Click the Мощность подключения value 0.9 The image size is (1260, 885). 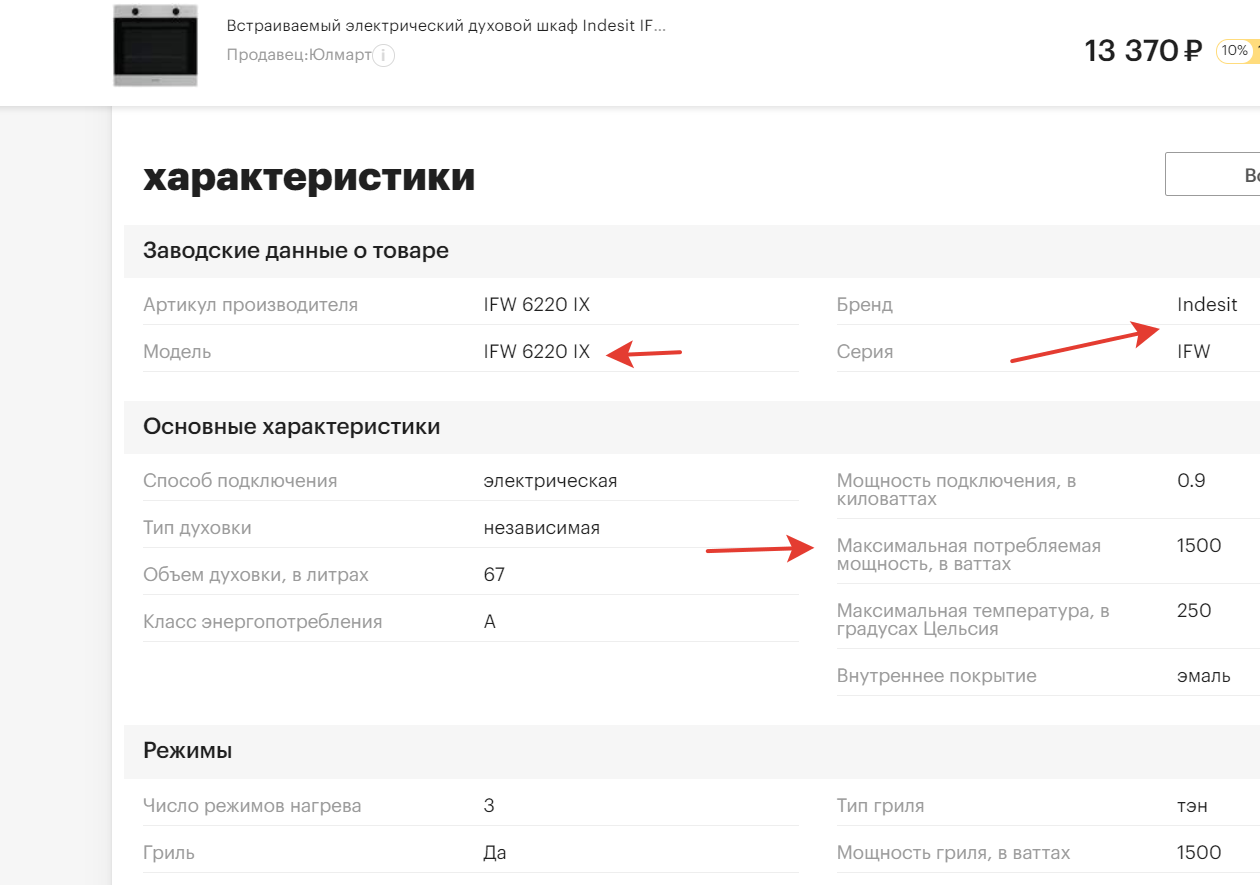click(1191, 481)
